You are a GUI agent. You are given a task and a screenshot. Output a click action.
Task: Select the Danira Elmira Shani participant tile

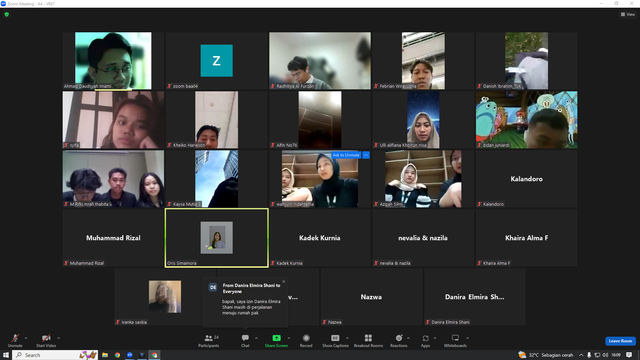pos(475,297)
